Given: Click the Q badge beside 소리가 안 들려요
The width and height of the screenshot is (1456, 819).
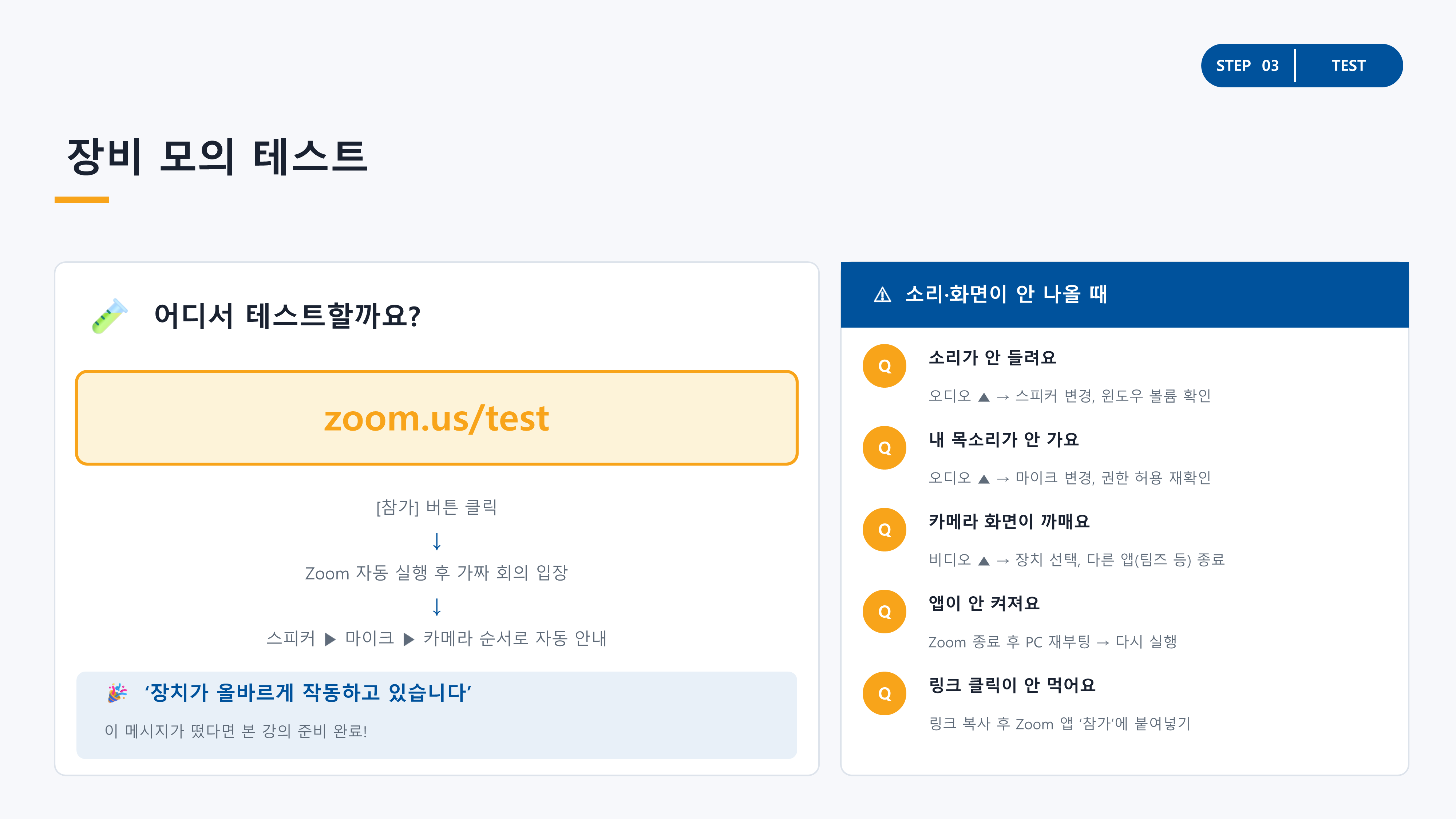Looking at the screenshot, I should (x=885, y=366).
